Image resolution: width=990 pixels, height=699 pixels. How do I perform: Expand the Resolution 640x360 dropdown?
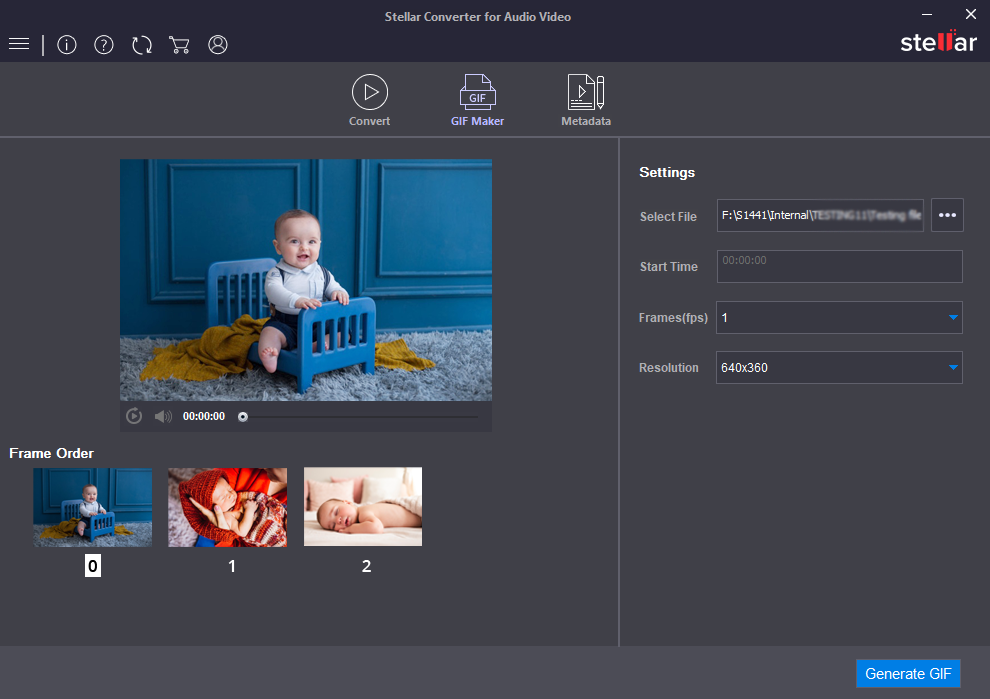839,368
